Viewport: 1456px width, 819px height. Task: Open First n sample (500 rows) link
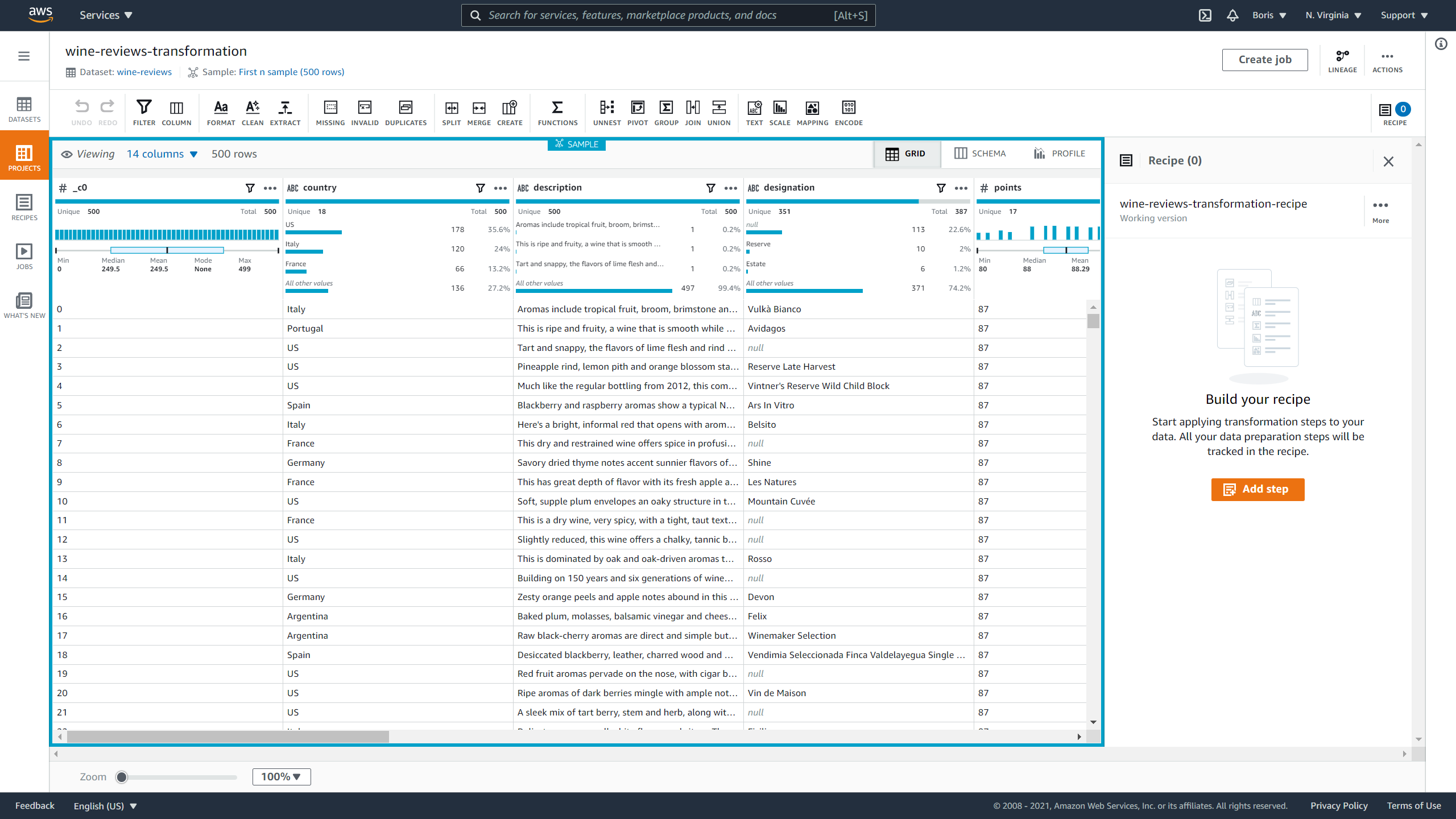click(x=291, y=72)
